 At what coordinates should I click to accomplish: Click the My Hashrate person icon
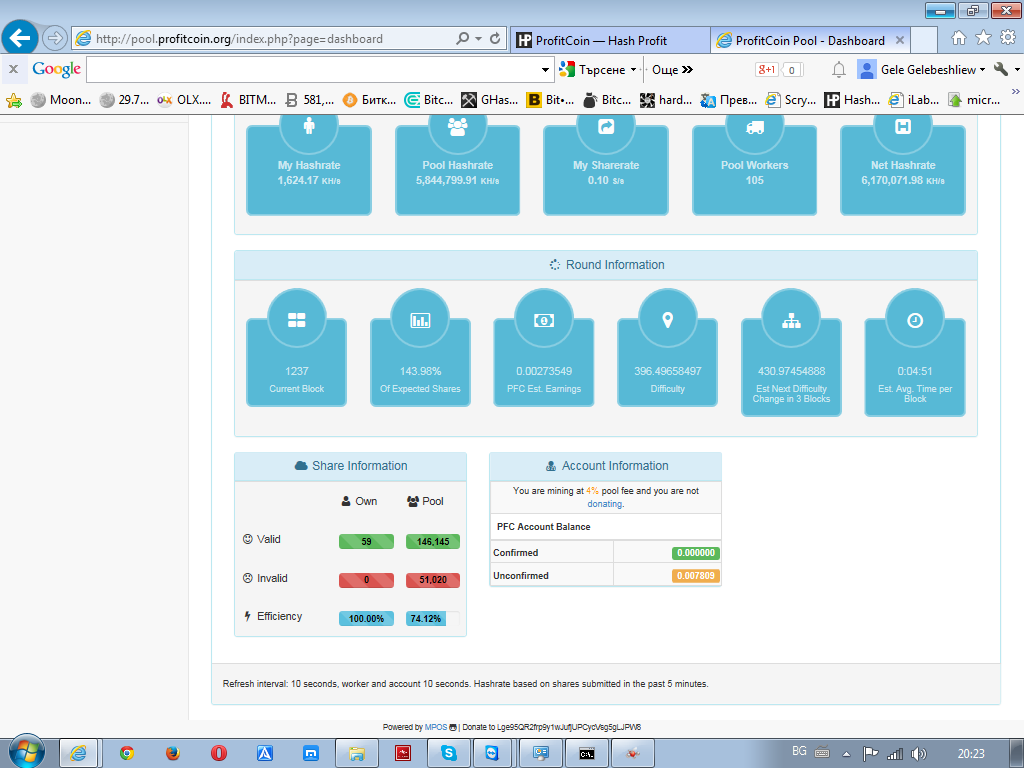(309, 126)
